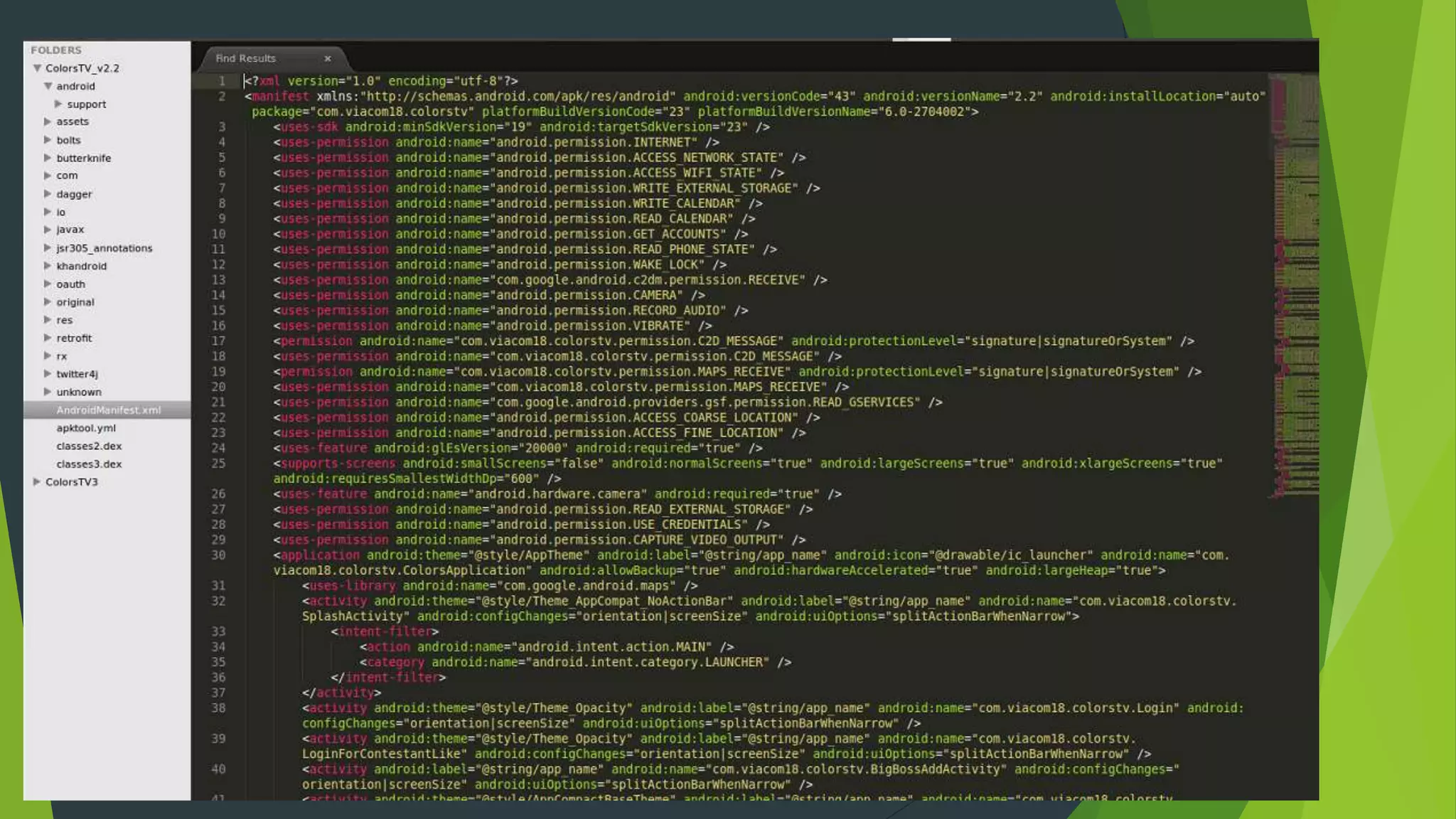
Task: Expand the res folder arrow
Action: point(48,320)
